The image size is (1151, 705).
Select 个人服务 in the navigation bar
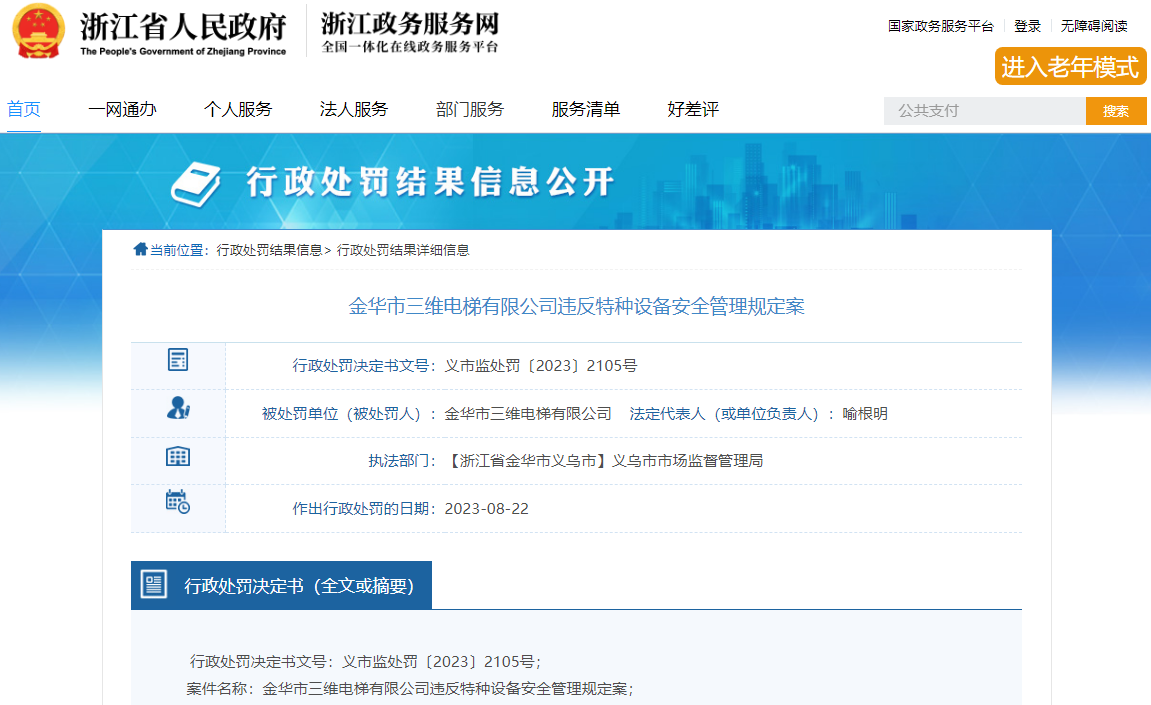click(238, 110)
